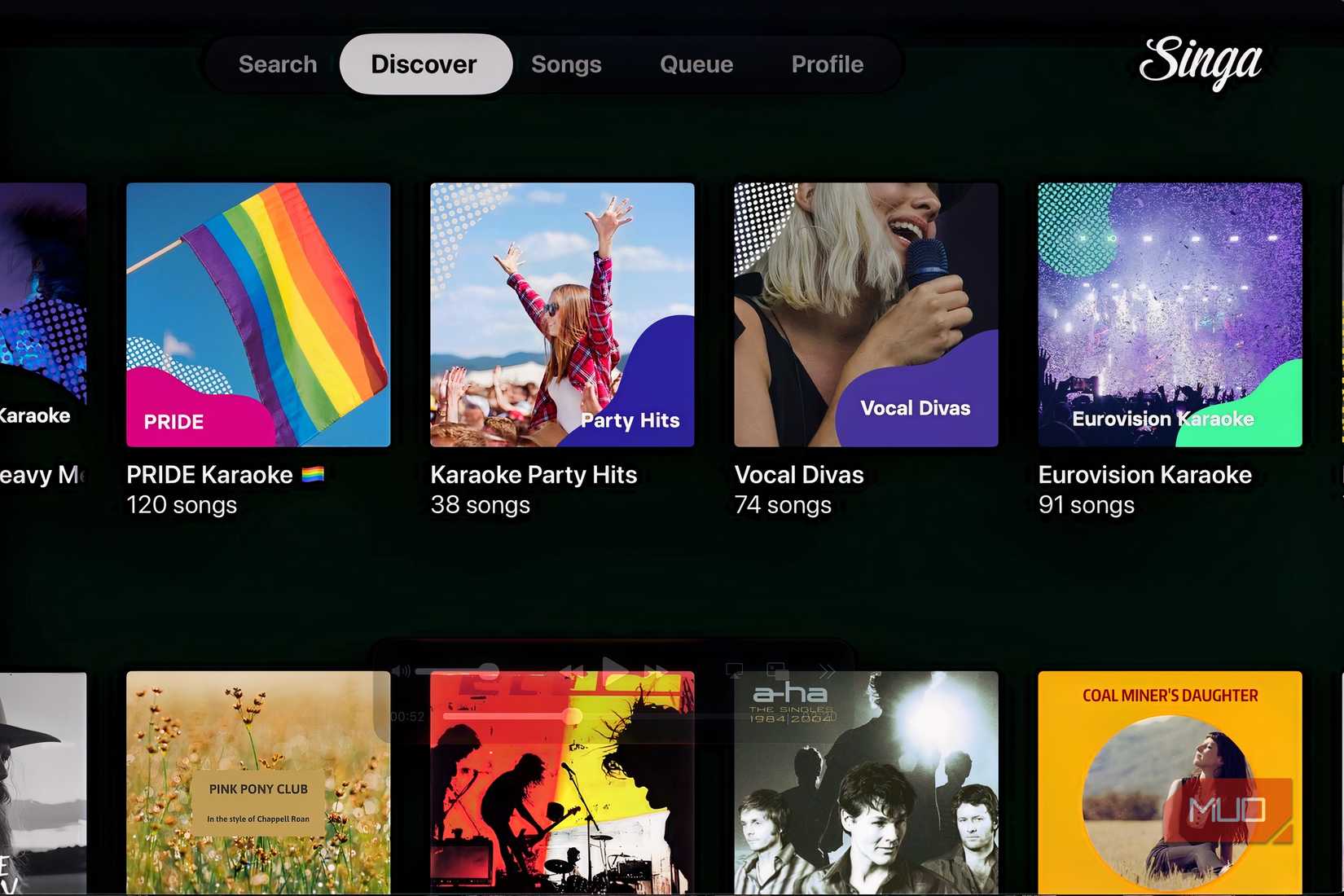Click the Vocal Divas playlist title

[799, 475]
